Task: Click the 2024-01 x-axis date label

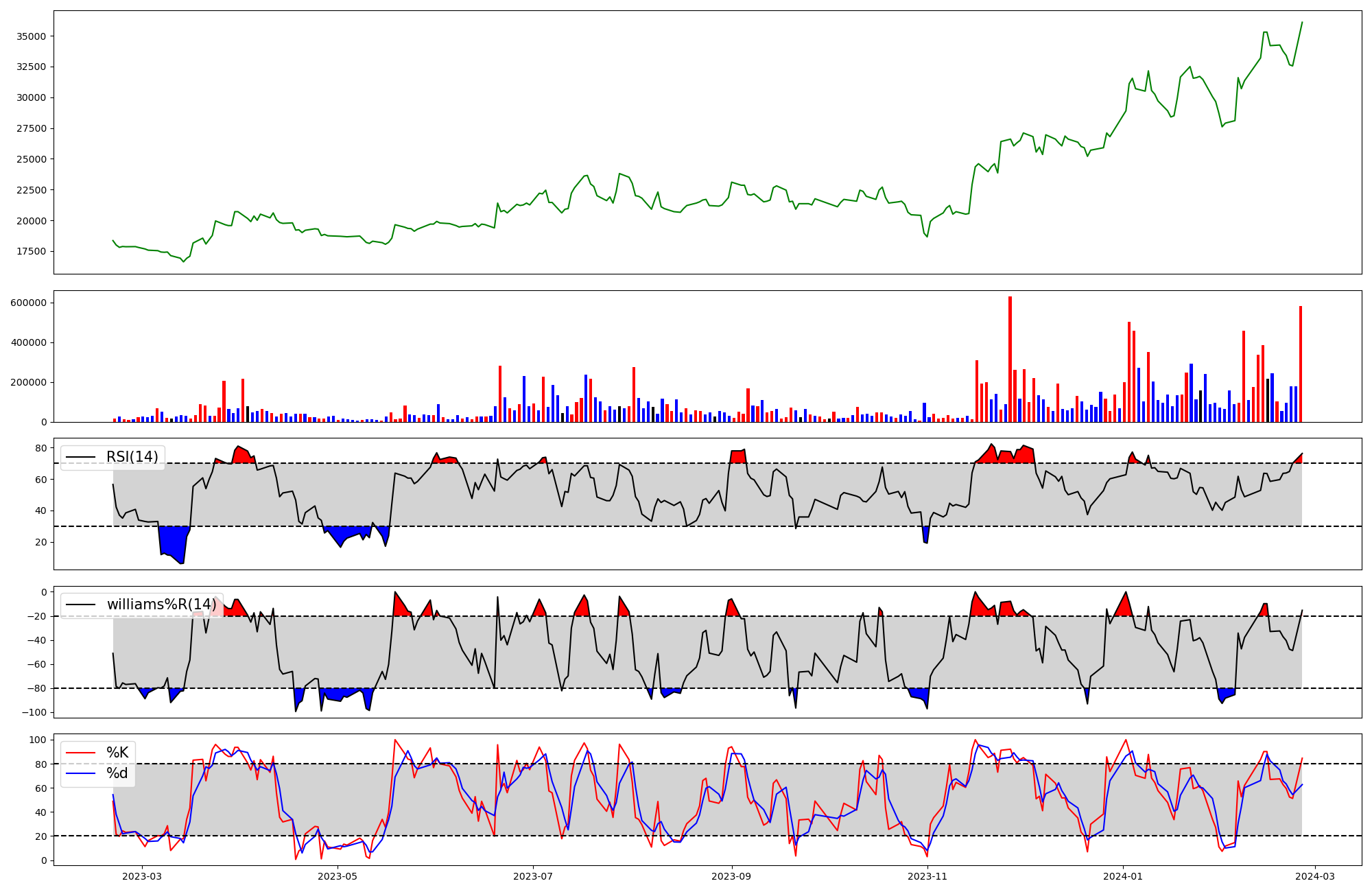Action: click(1123, 876)
